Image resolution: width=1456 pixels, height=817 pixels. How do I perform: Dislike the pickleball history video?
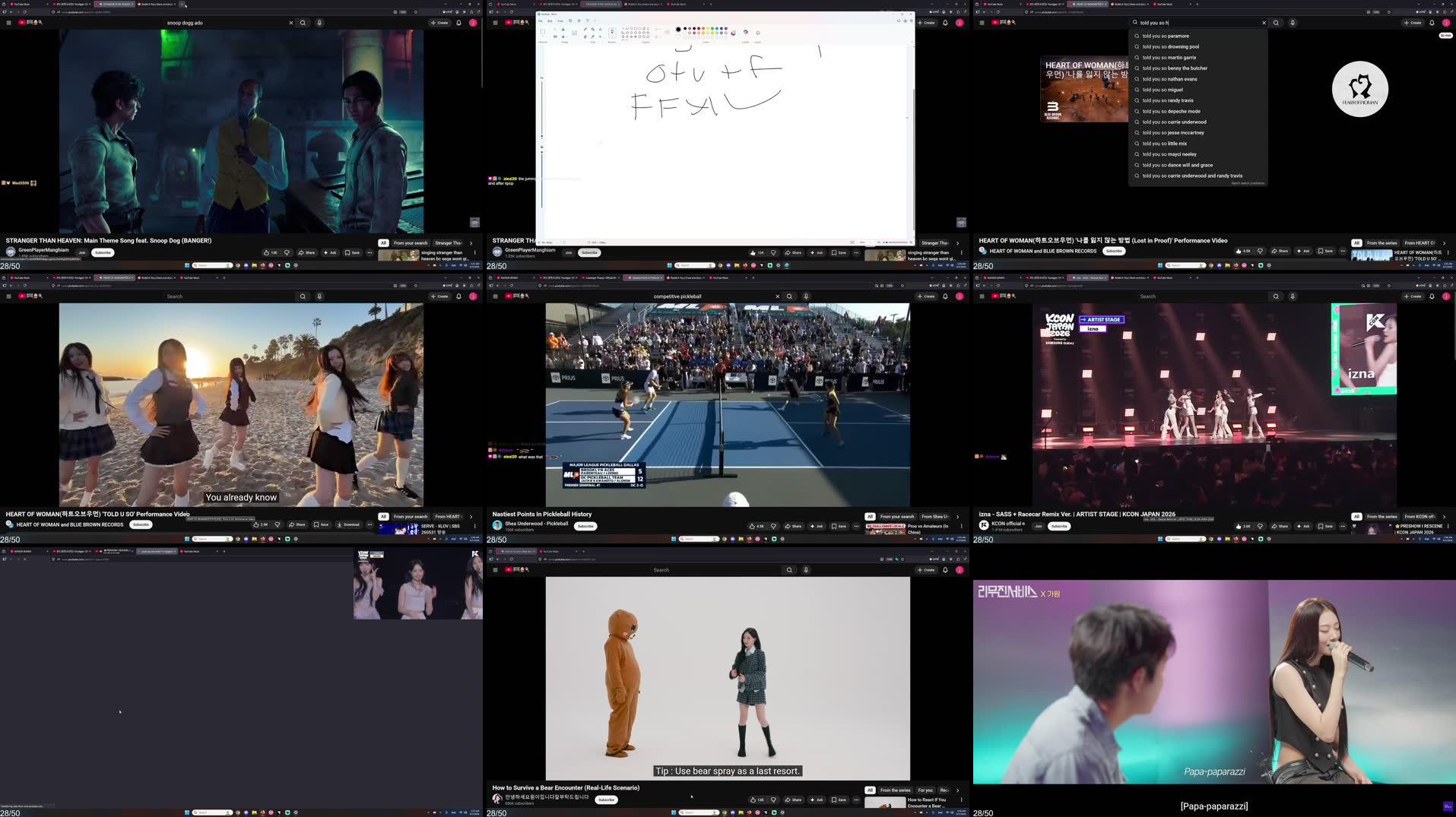[x=773, y=526]
